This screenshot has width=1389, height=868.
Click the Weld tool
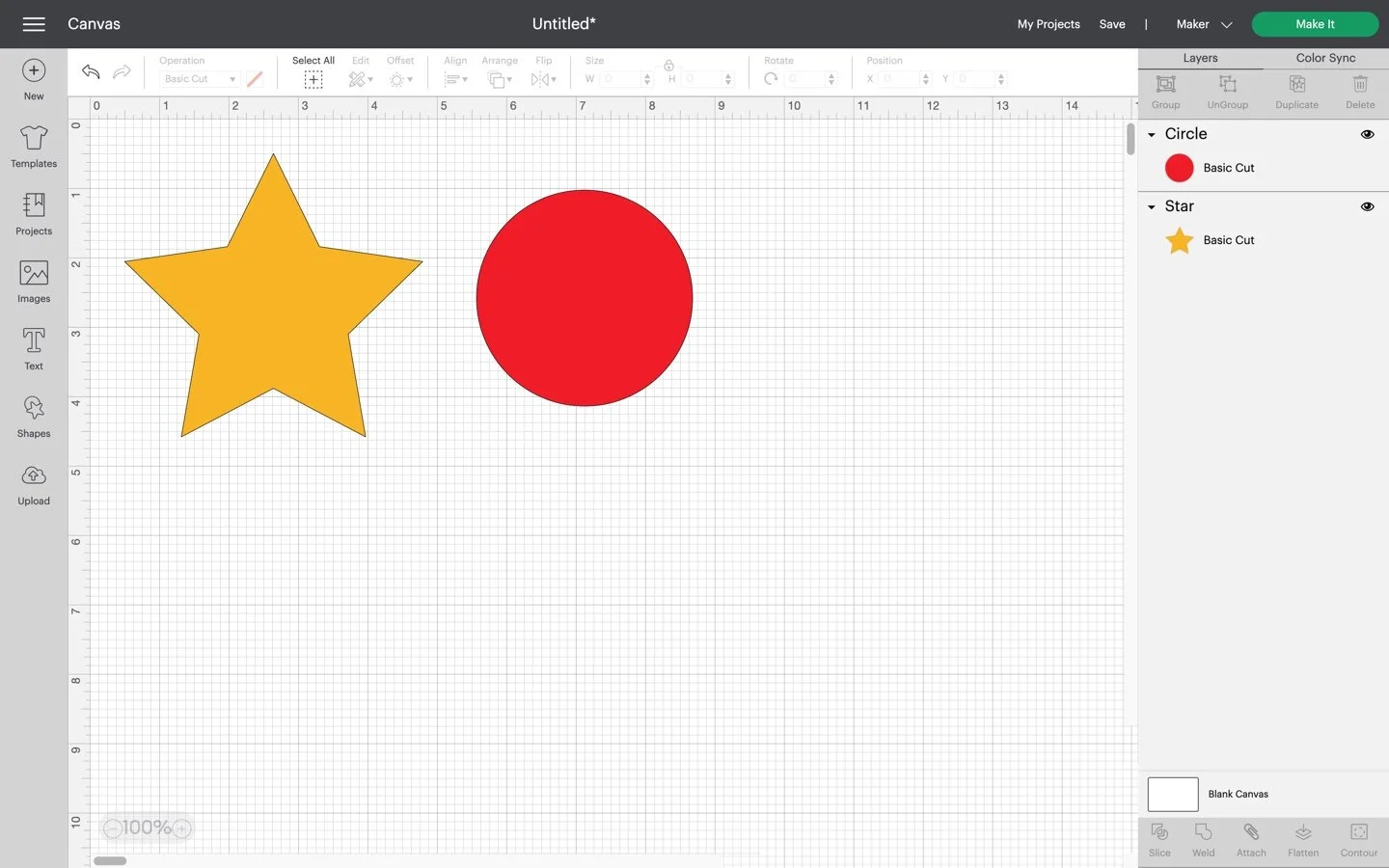pyautogui.click(x=1204, y=840)
